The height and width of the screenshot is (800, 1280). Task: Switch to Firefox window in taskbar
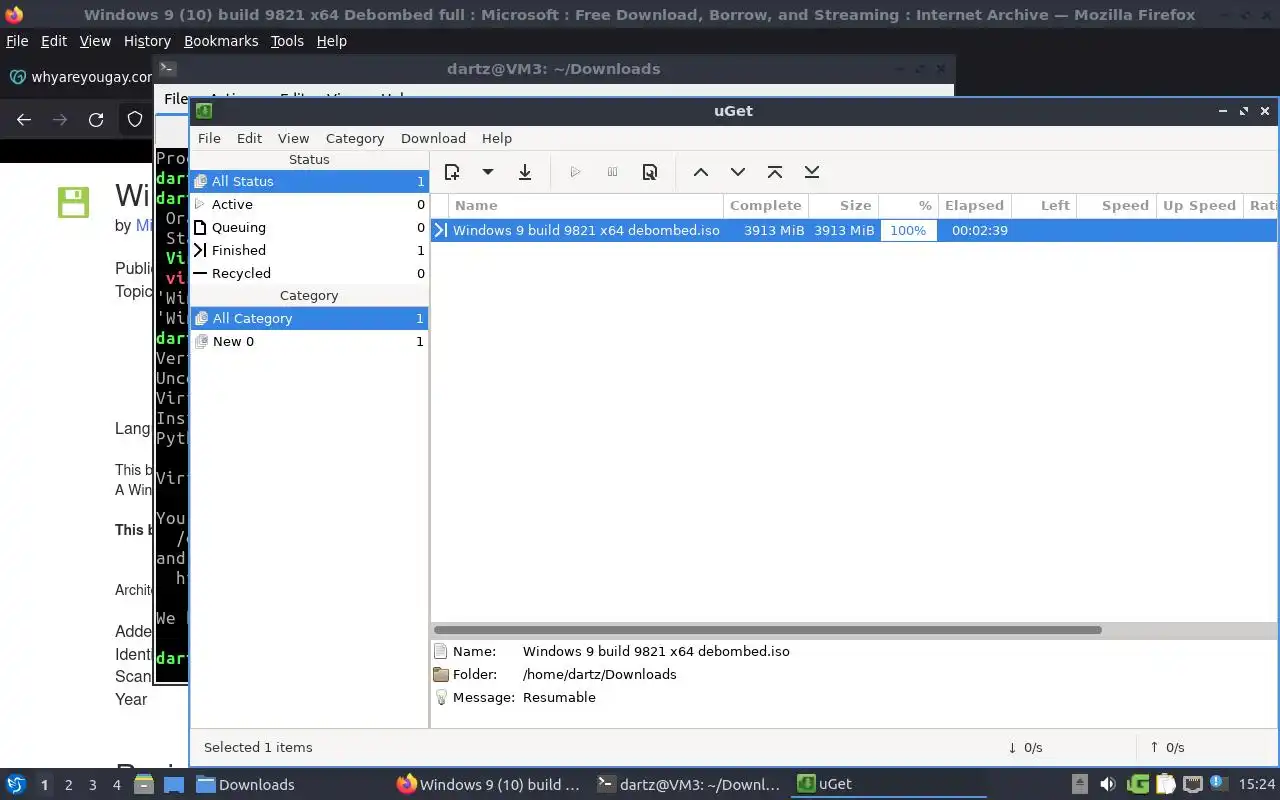coord(489,785)
